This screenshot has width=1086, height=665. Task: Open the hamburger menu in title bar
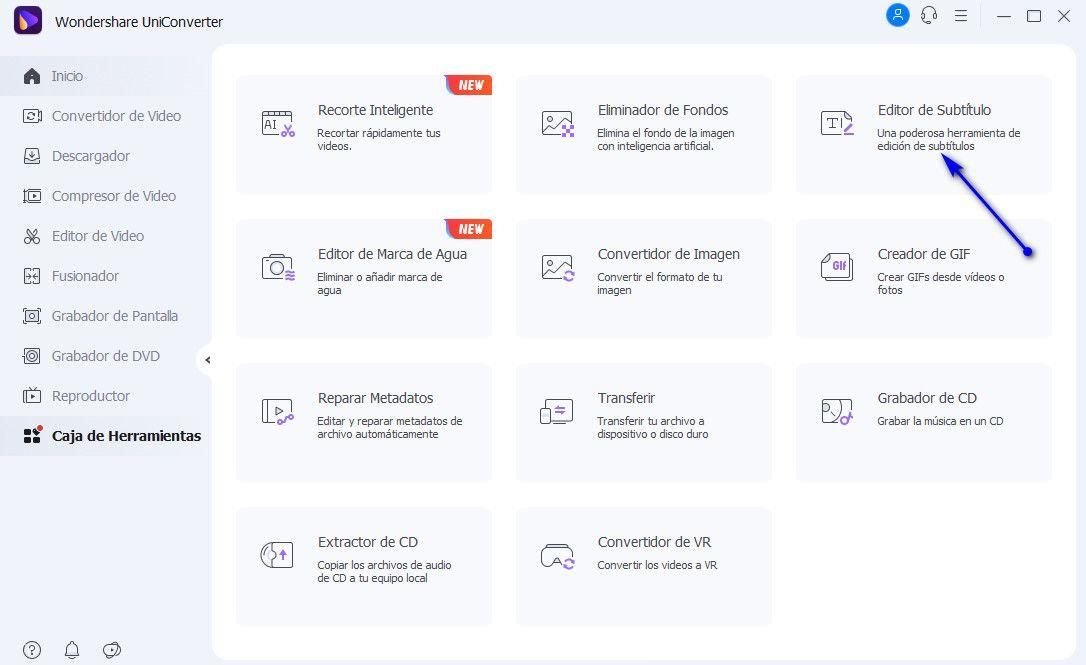(x=961, y=16)
